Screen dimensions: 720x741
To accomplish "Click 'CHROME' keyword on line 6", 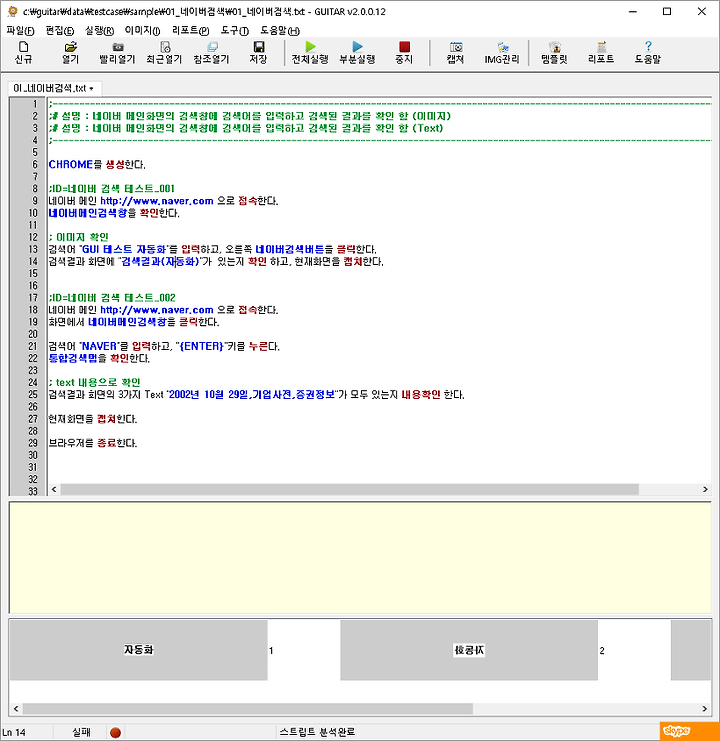I will pos(70,164).
